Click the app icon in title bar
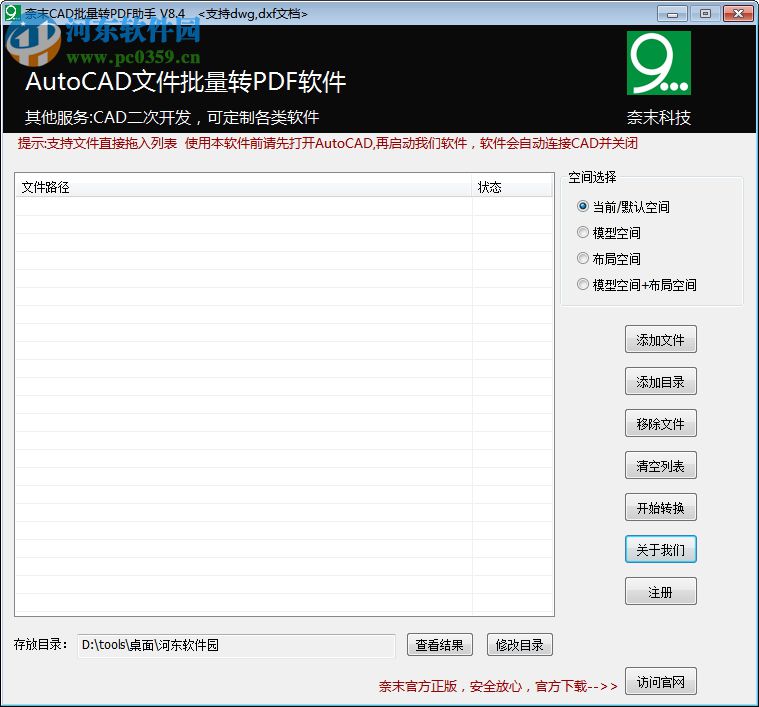Screen dimensions: 759x707 [x=12, y=12]
